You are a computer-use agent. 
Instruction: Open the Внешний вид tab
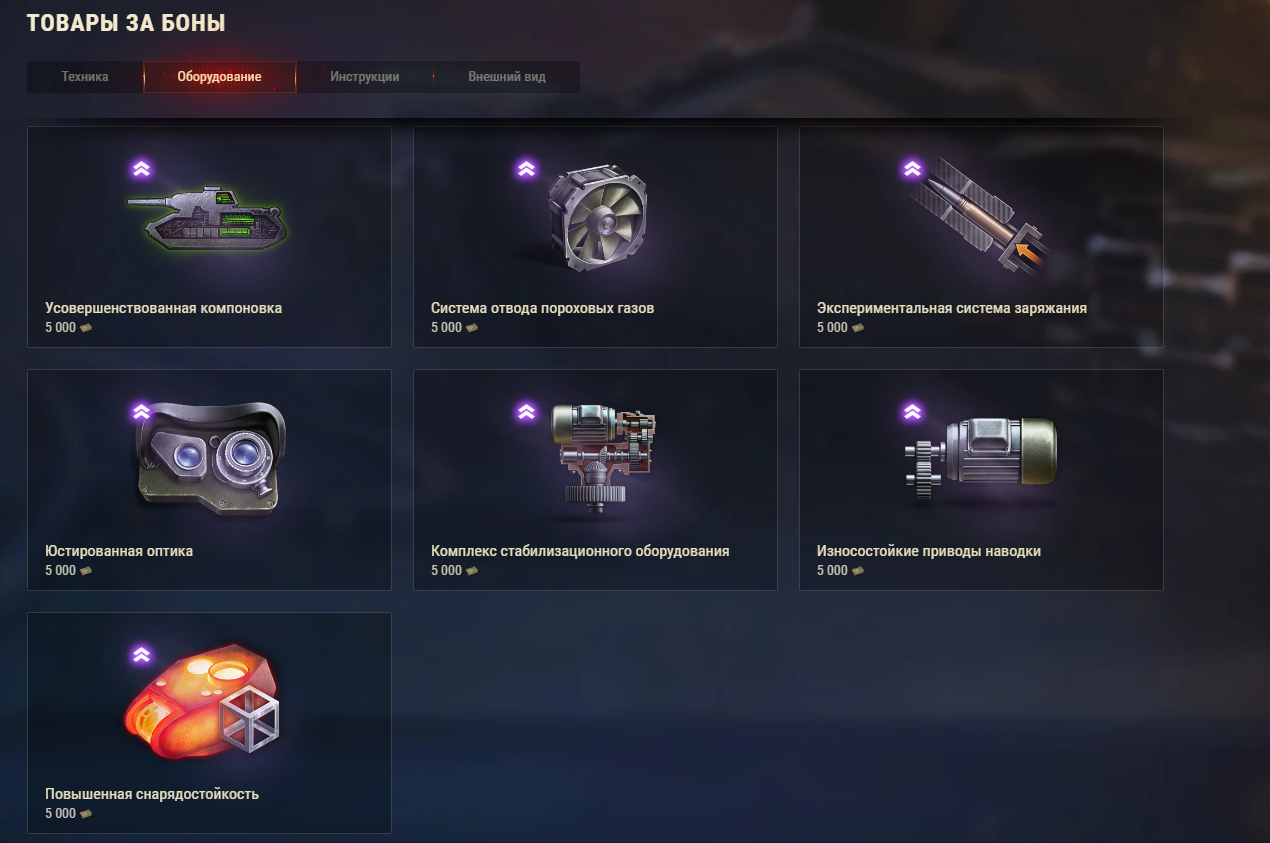coord(507,77)
